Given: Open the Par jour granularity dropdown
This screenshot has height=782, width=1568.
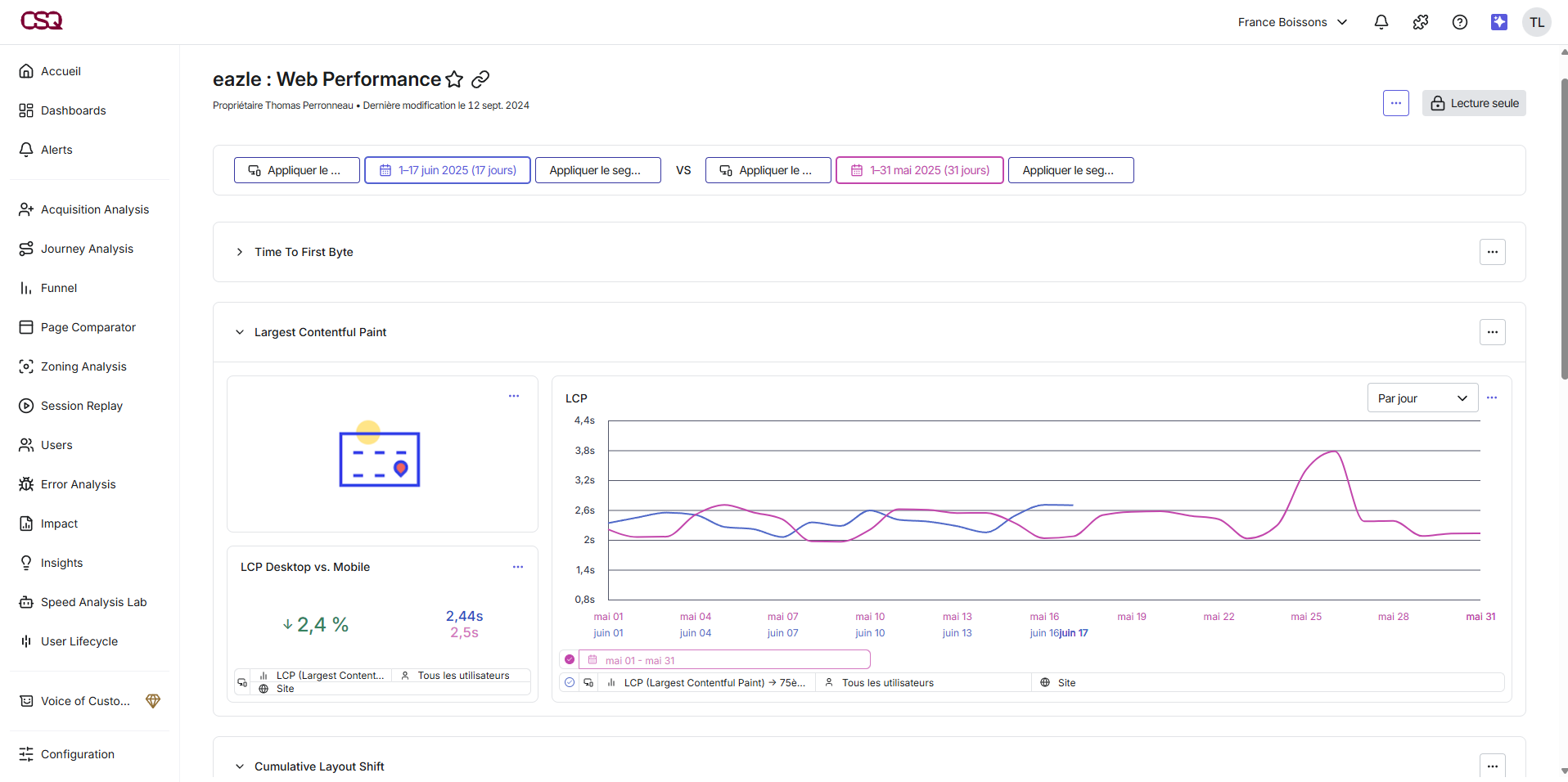Looking at the screenshot, I should click(1422, 398).
